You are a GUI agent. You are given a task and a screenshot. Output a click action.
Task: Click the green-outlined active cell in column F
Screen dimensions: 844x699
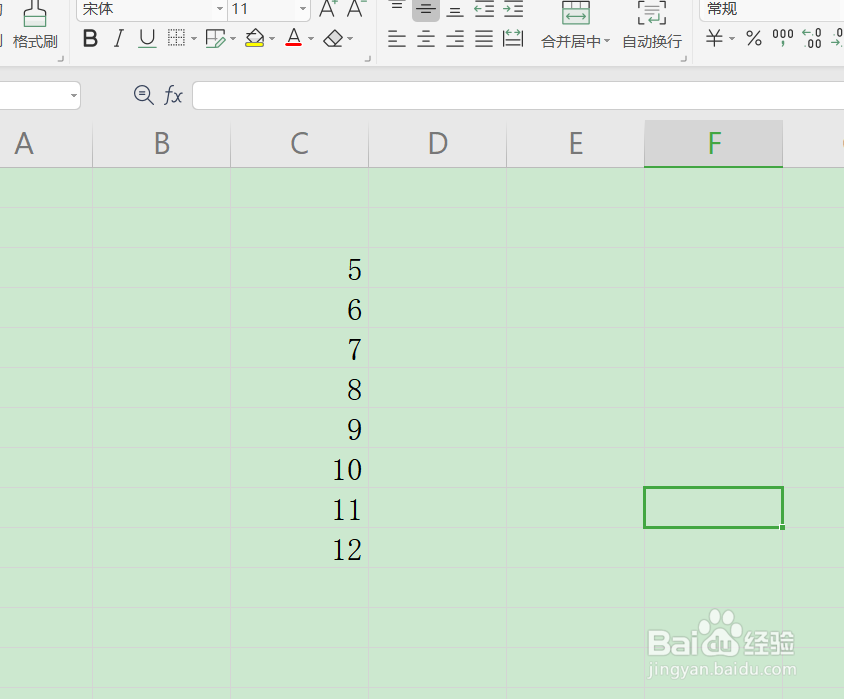tap(713, 507)
